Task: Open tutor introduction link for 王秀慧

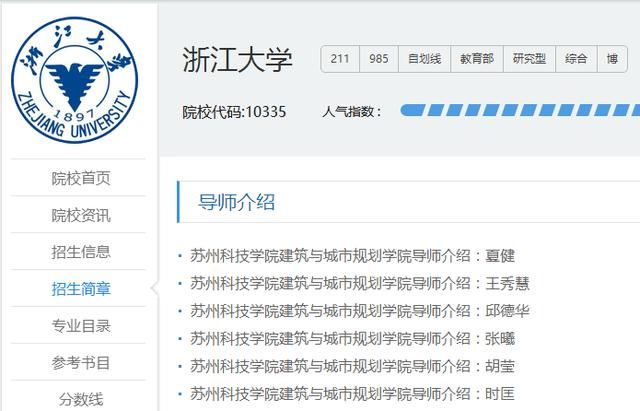Action: [x=360, y=283]
